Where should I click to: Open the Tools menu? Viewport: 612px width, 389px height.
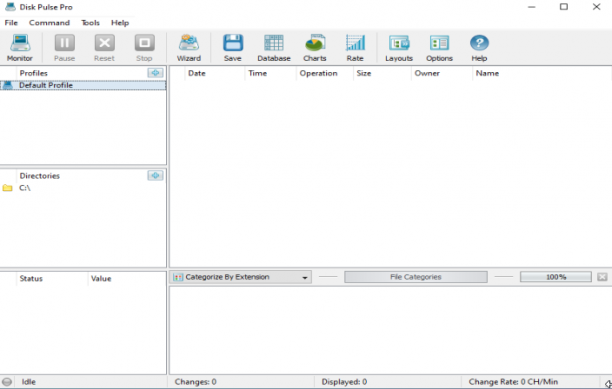[90, 23]
